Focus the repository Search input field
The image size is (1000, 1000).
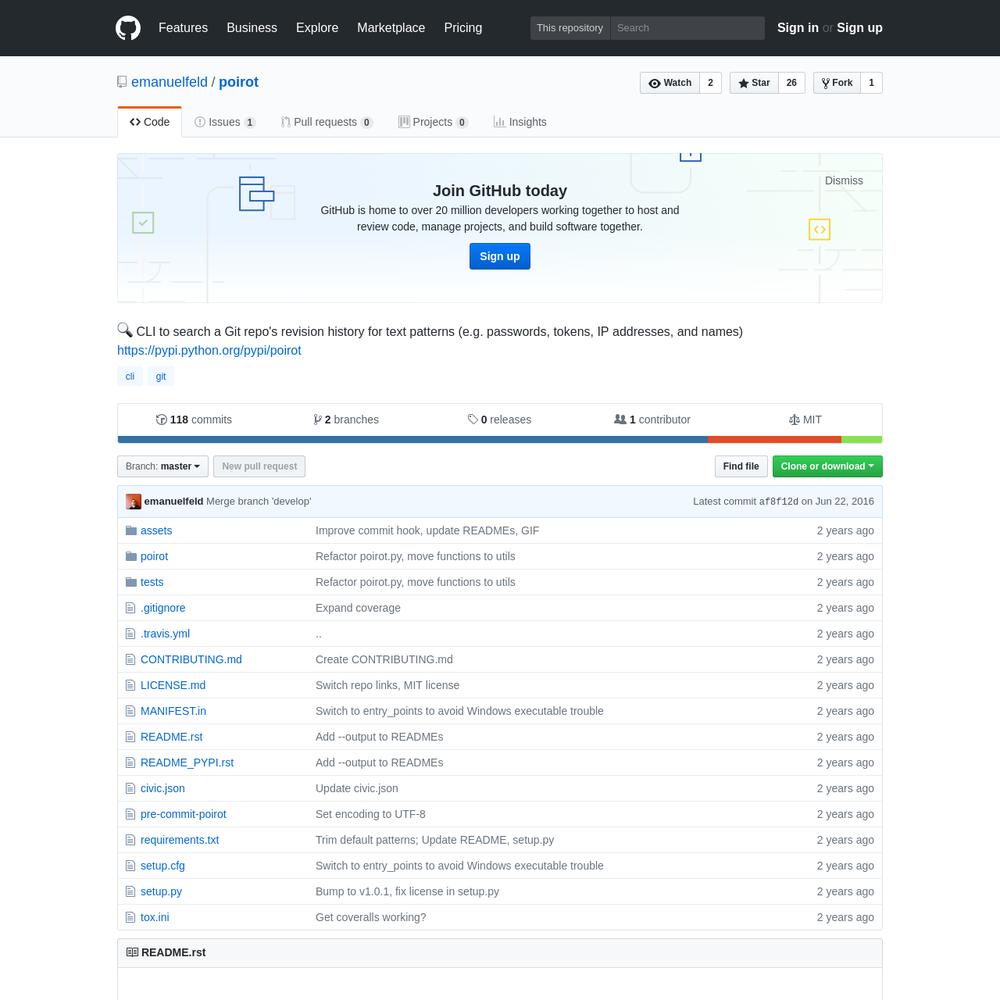click(x=688, y=28)
